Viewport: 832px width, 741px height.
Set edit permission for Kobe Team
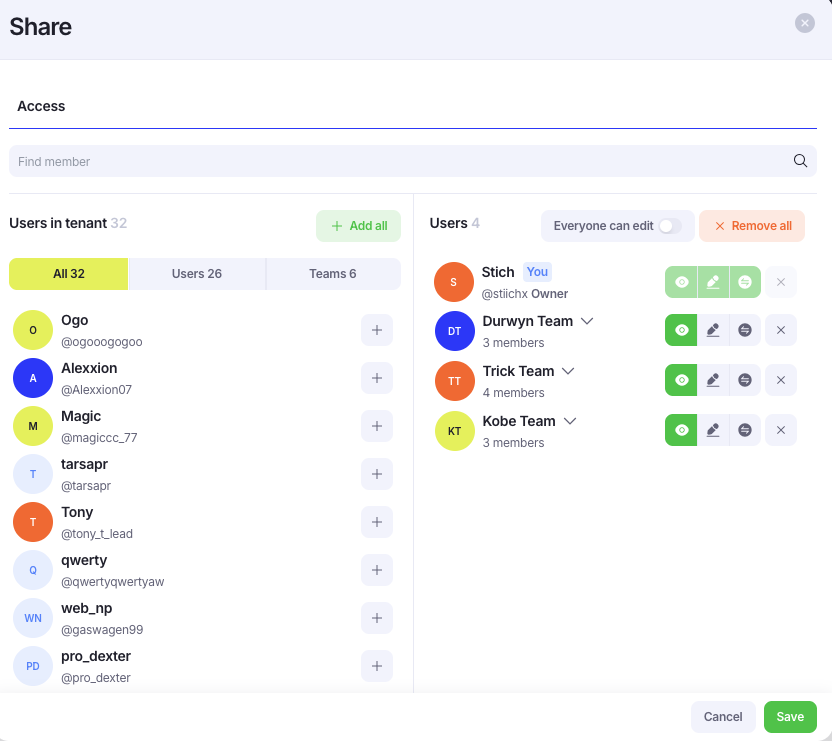tap(713, 430)
